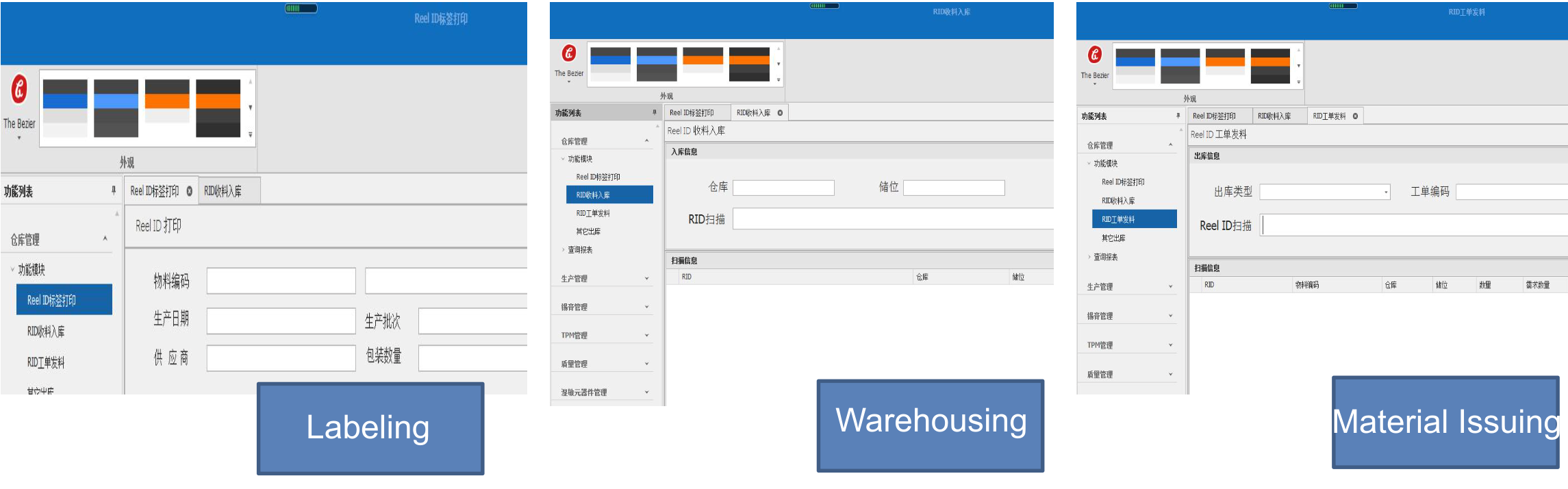The height and width of the screenshot is (489, 1568).
Task: Close the Reel ID标签打印 tab in Labeling window
Action: 190,191
